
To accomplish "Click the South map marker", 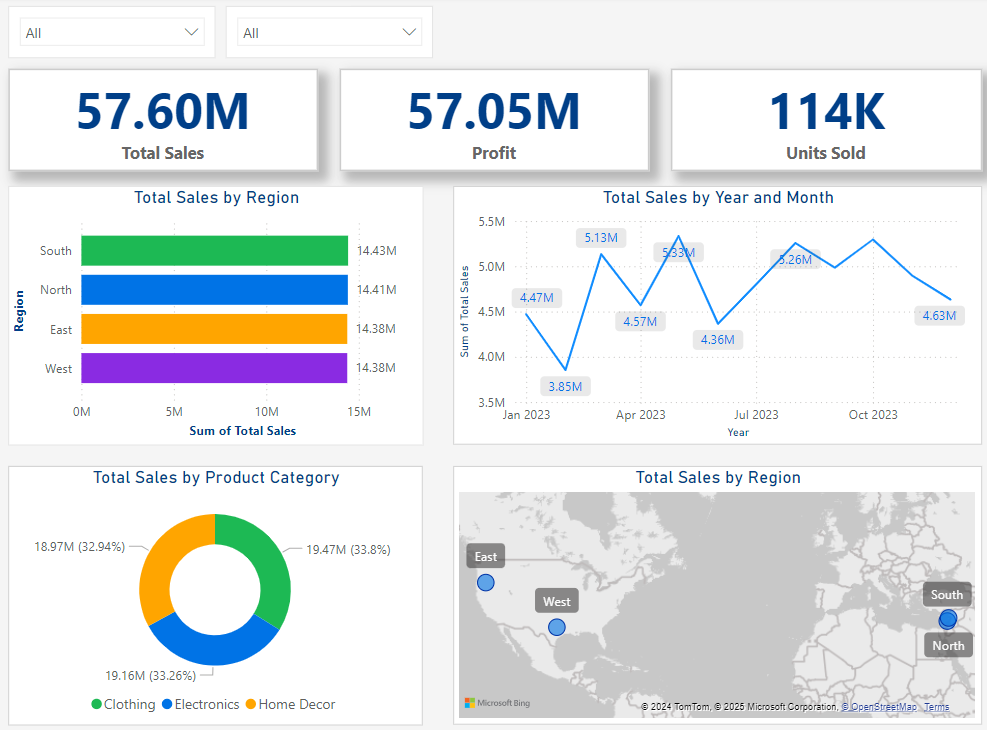I will coord(946,594).
